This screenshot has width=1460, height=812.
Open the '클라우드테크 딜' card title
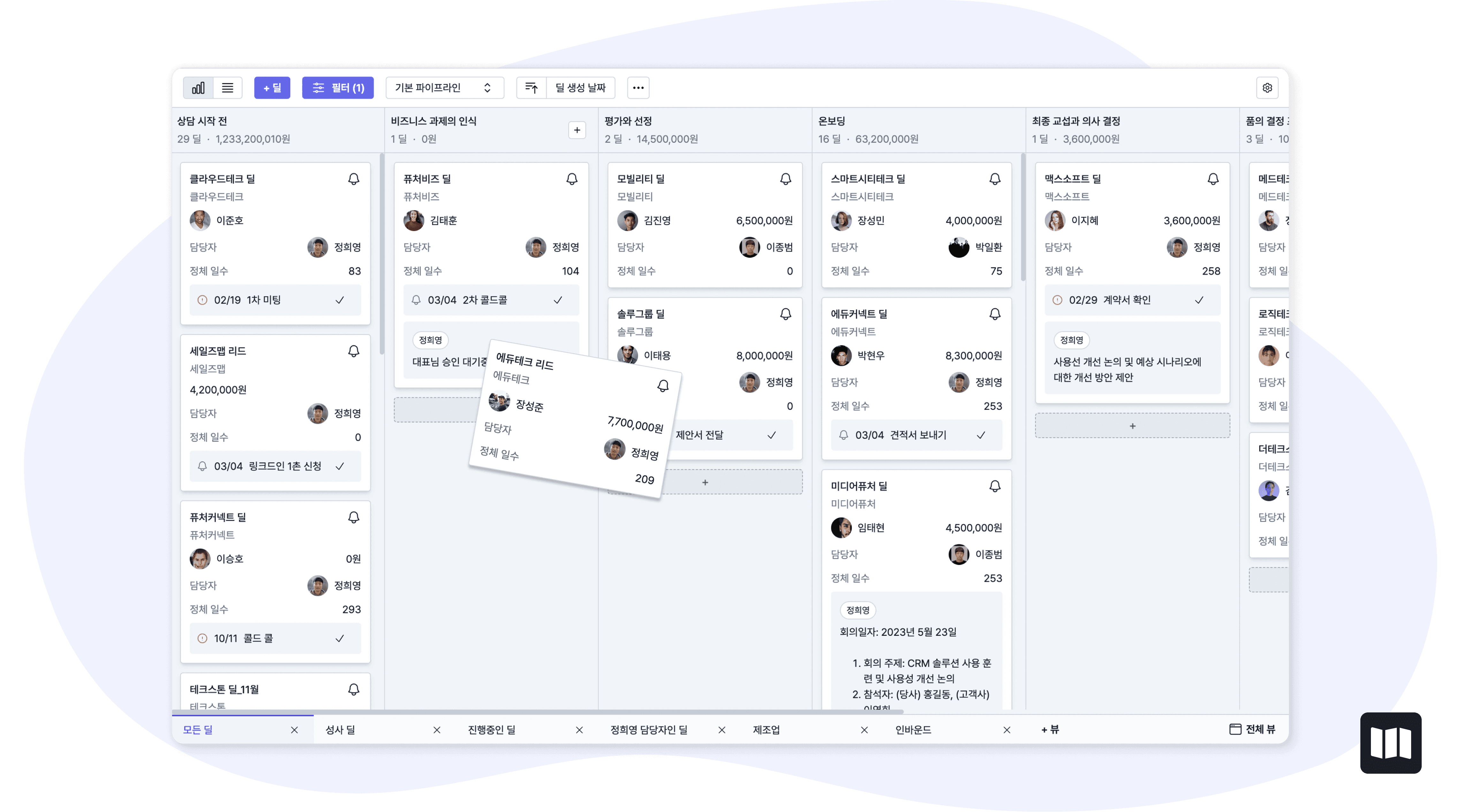(222, 179)
